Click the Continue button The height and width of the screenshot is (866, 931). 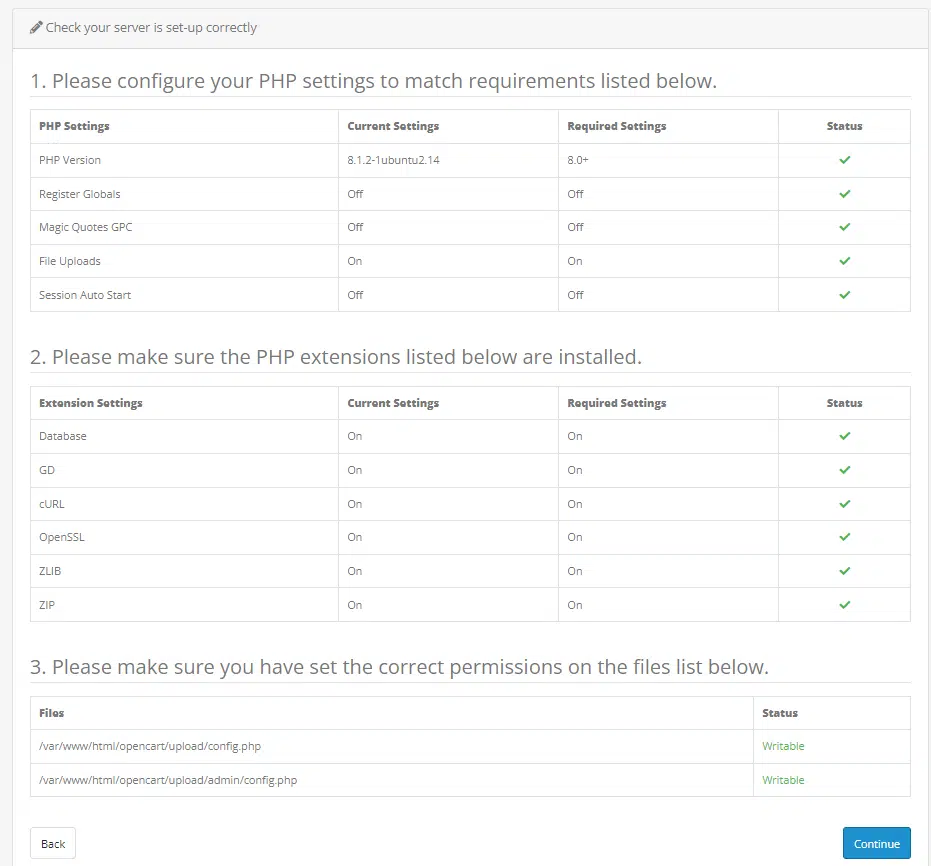coord(876,843)
